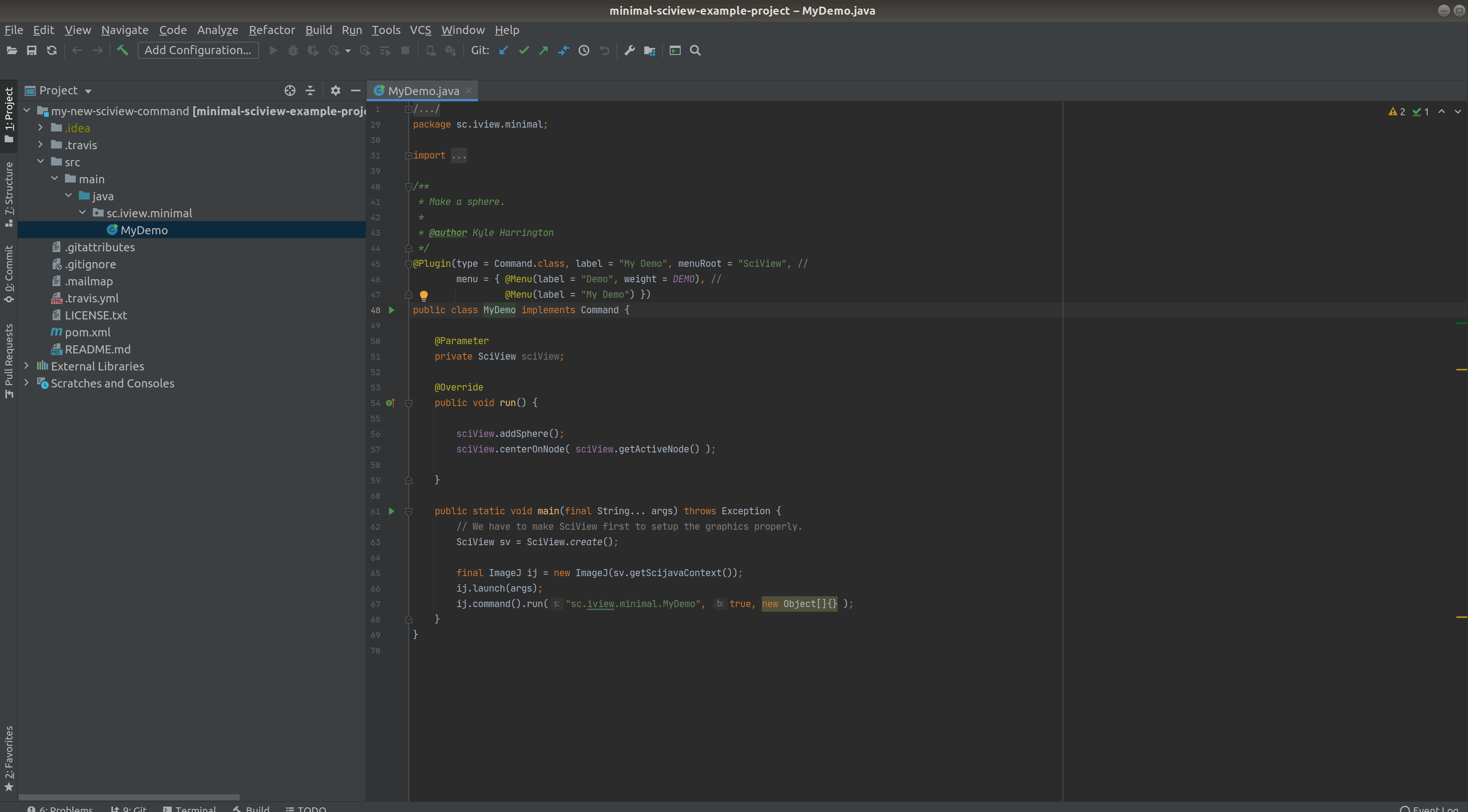The height and width of the screenshot is (812, 1468).
Task: Click Collapse All icon in Project panel
Action: coord(310,90)
